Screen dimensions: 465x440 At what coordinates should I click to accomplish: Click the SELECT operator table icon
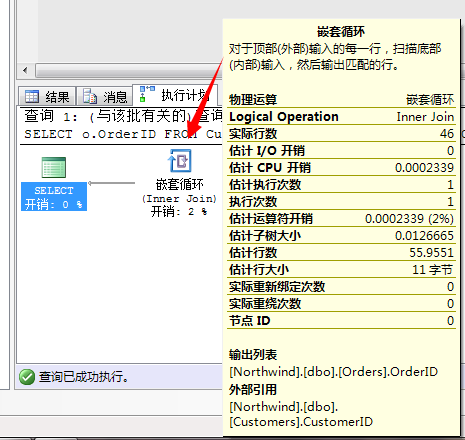[x=54, y=167]
